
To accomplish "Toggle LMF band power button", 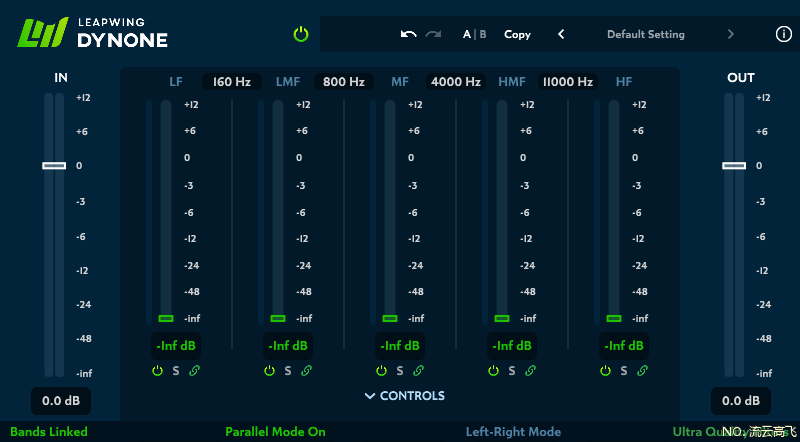I will click(x=269, y=371).
